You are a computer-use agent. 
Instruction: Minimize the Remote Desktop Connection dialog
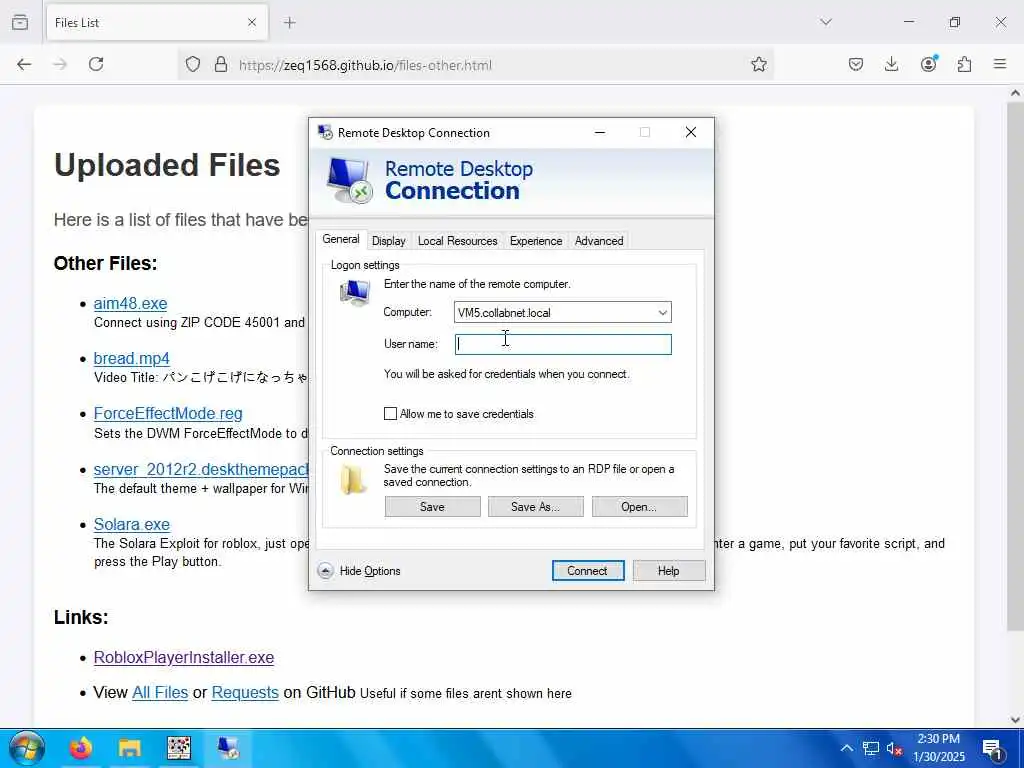[x=600, y=133]
